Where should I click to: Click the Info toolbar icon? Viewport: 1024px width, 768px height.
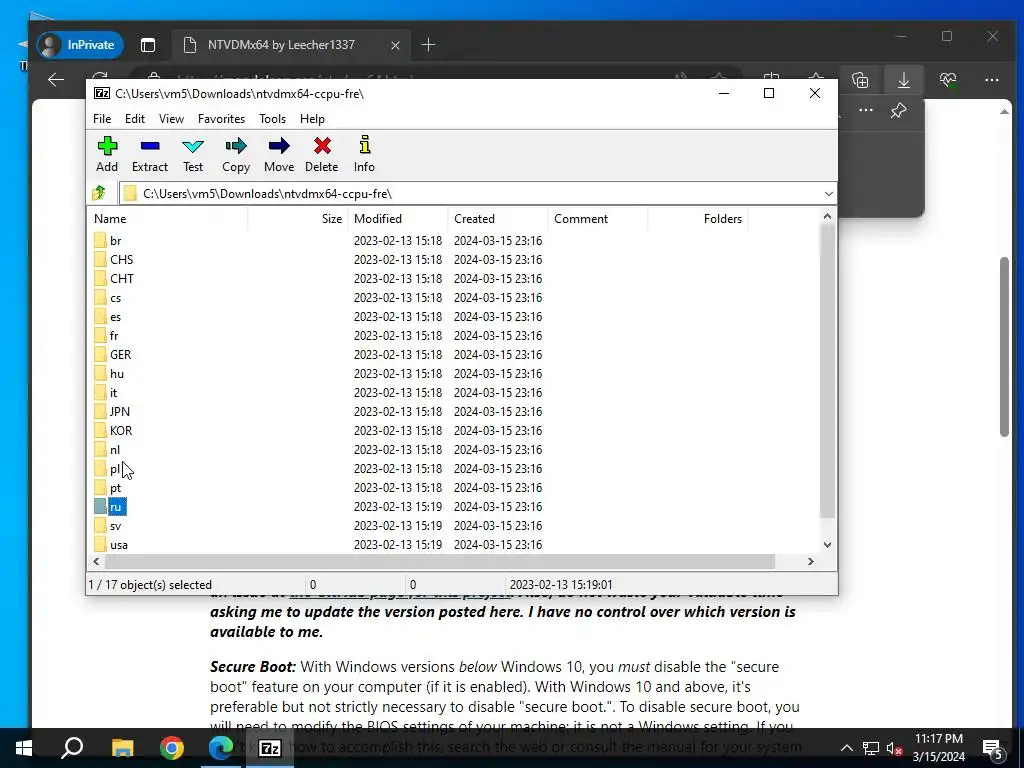(364, 154)
